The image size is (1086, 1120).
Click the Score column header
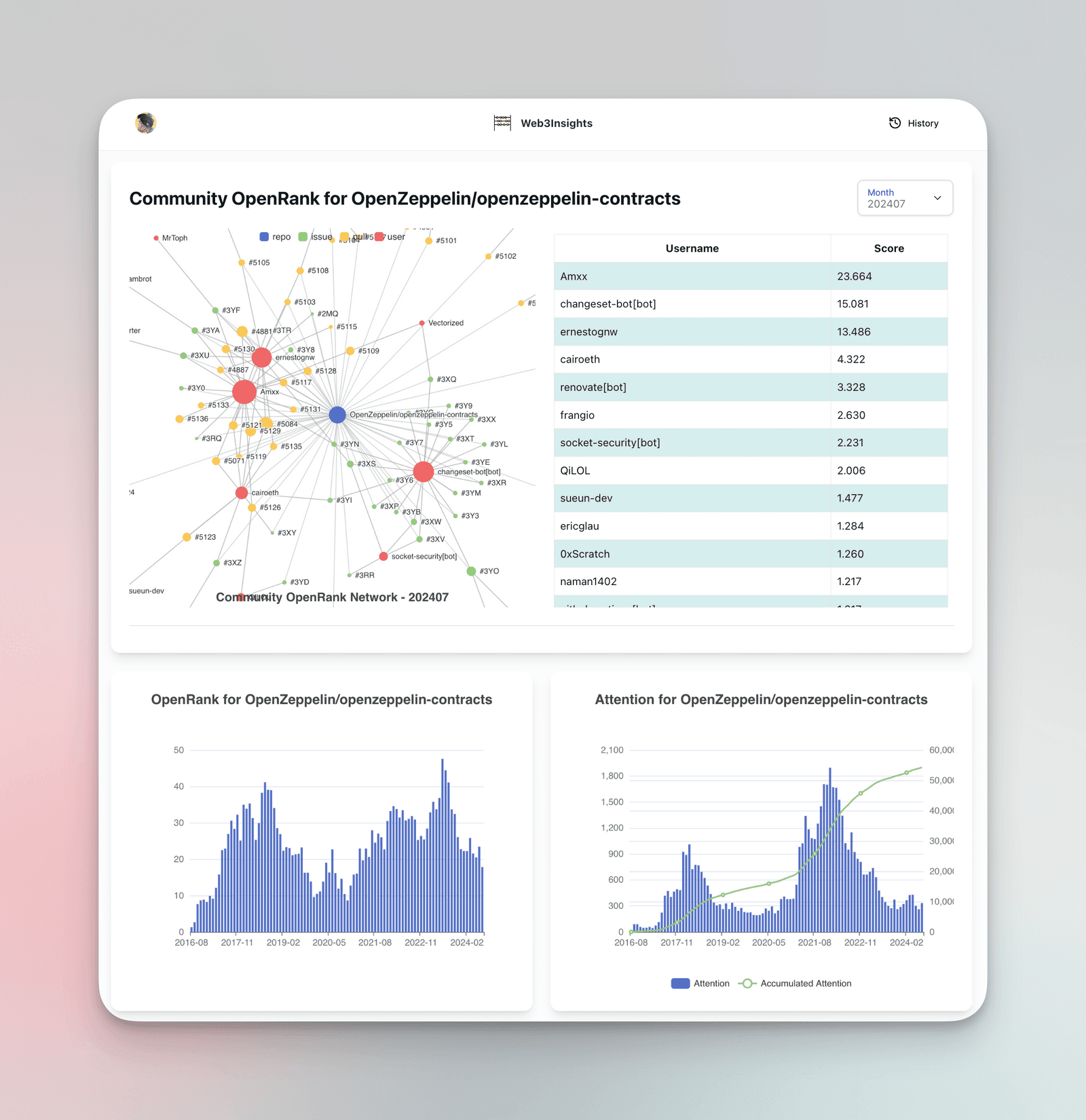tap(889, 248)
